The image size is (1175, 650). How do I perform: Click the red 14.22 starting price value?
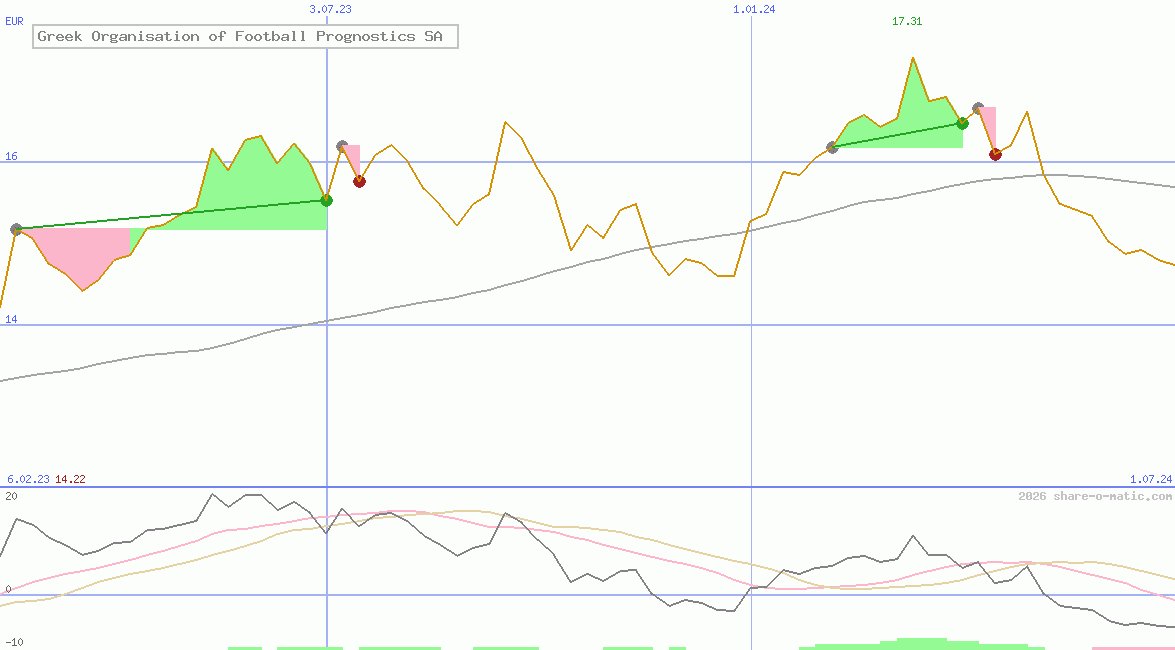70,479
